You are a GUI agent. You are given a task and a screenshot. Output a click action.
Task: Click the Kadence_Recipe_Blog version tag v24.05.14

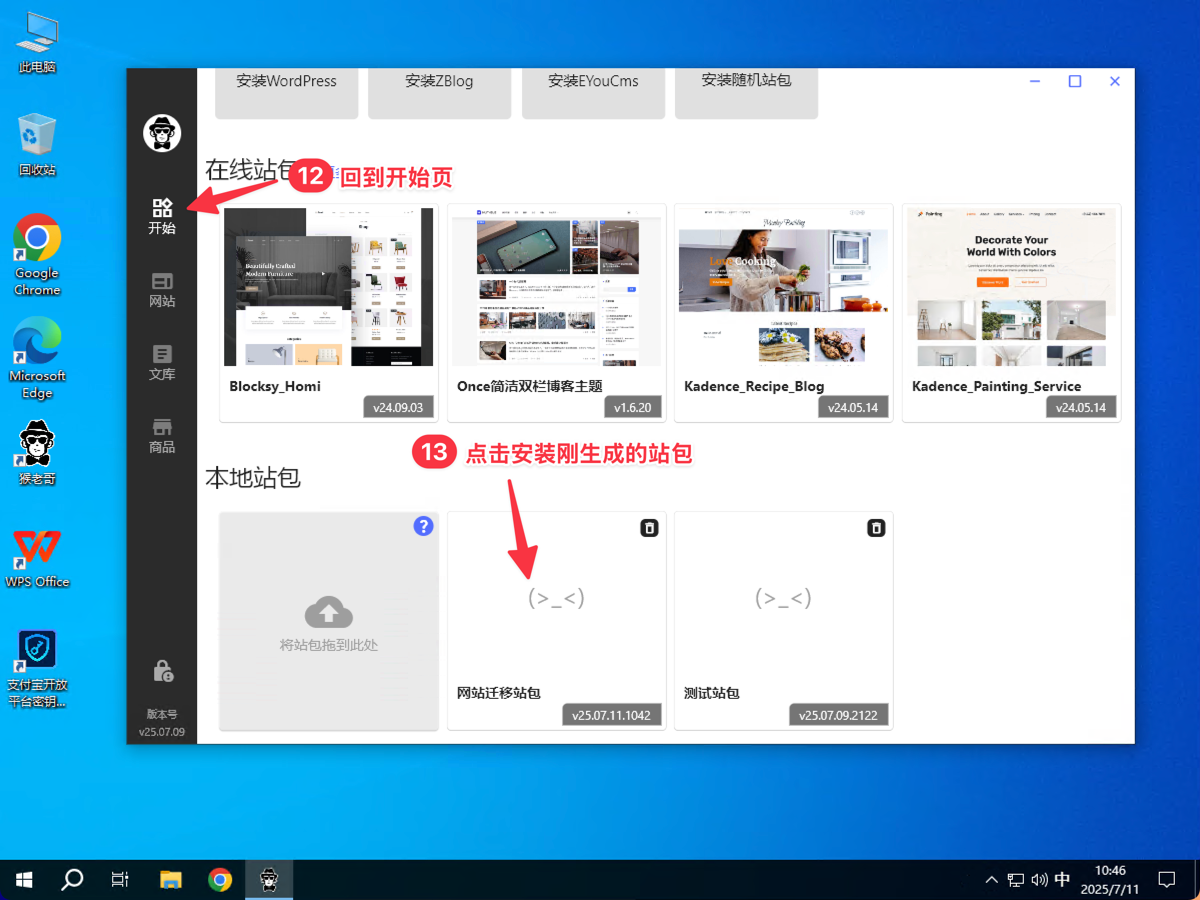[x=853, y=407]
